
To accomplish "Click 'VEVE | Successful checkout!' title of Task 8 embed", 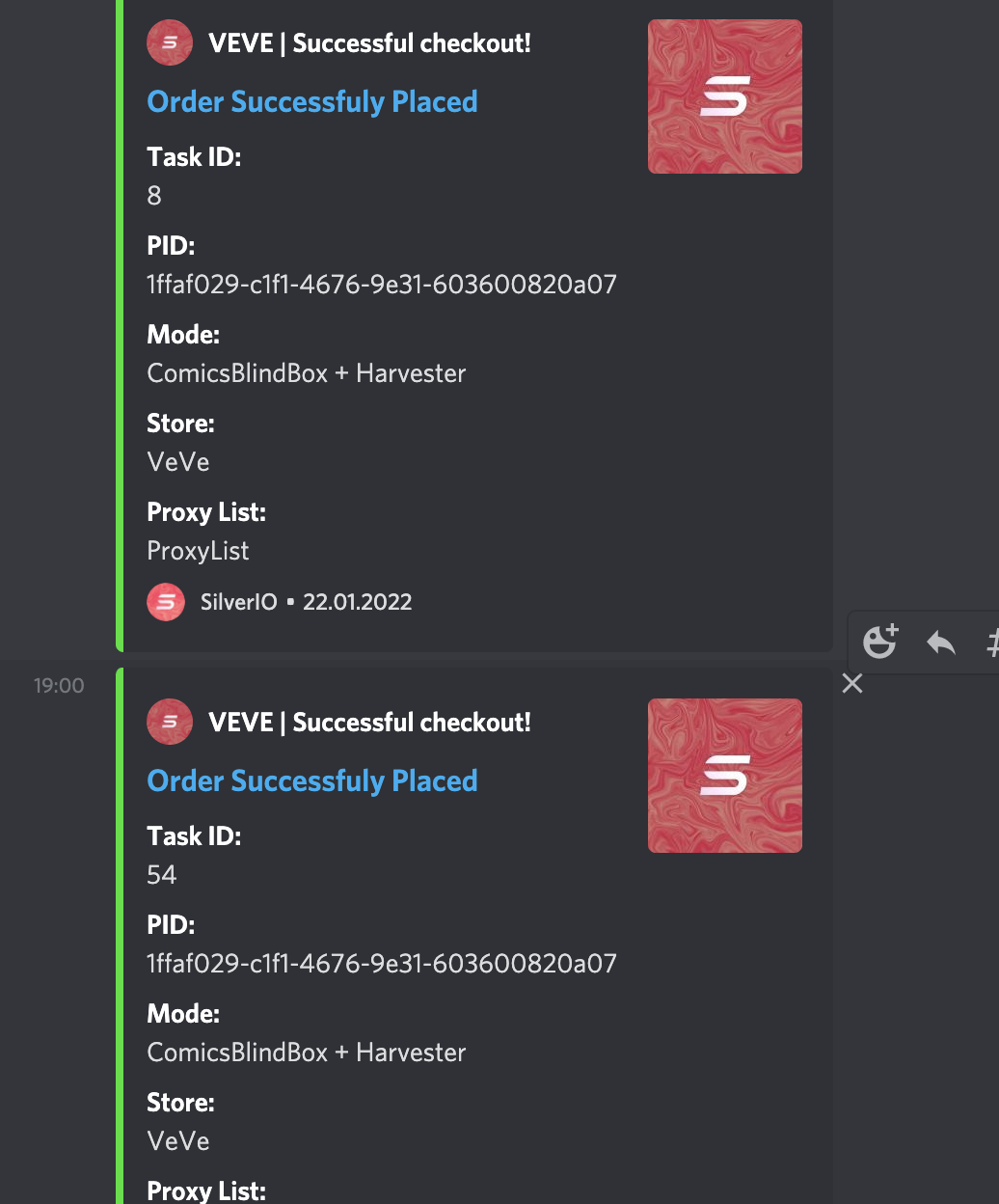I will pyautogui.click(x=369, y=43).
